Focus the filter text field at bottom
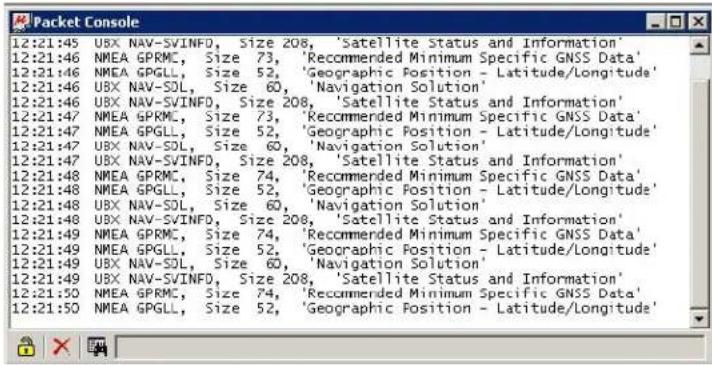The width and height of the screenshot is (712, 365). coord(410,347)
